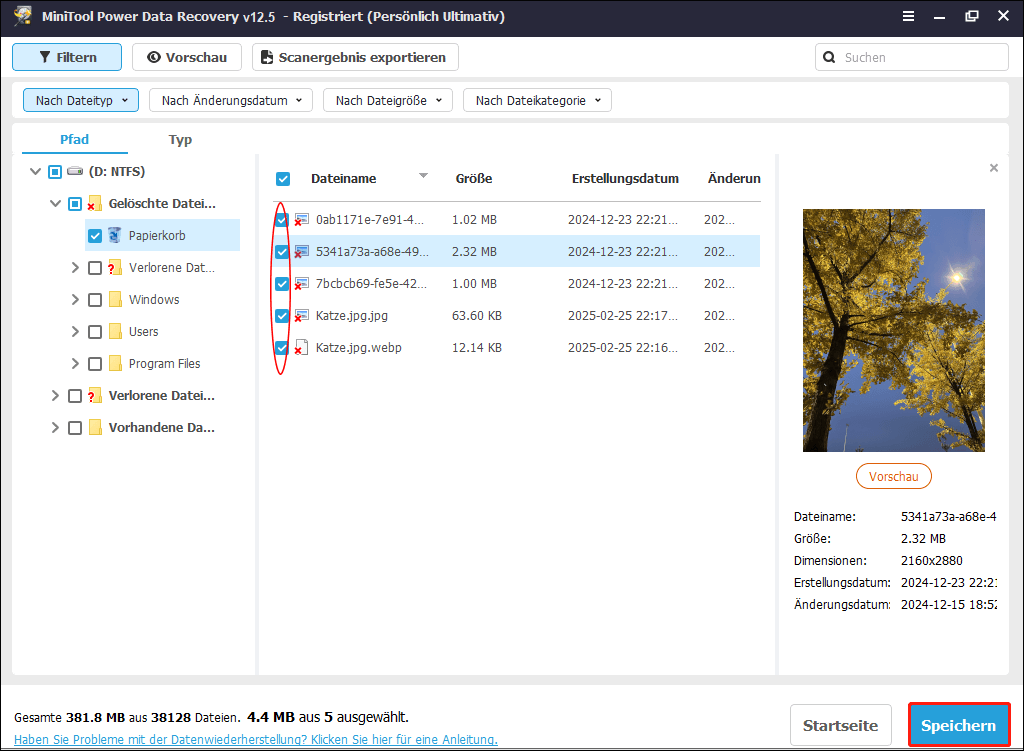Toggle the D: NTFS drive checkbox
1024x751 pixels.
(55, 172)
